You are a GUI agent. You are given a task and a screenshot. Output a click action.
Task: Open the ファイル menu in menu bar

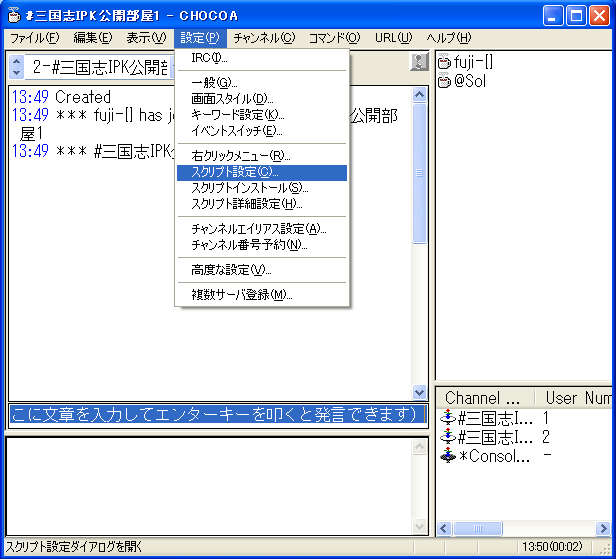[x=34, y=38]
